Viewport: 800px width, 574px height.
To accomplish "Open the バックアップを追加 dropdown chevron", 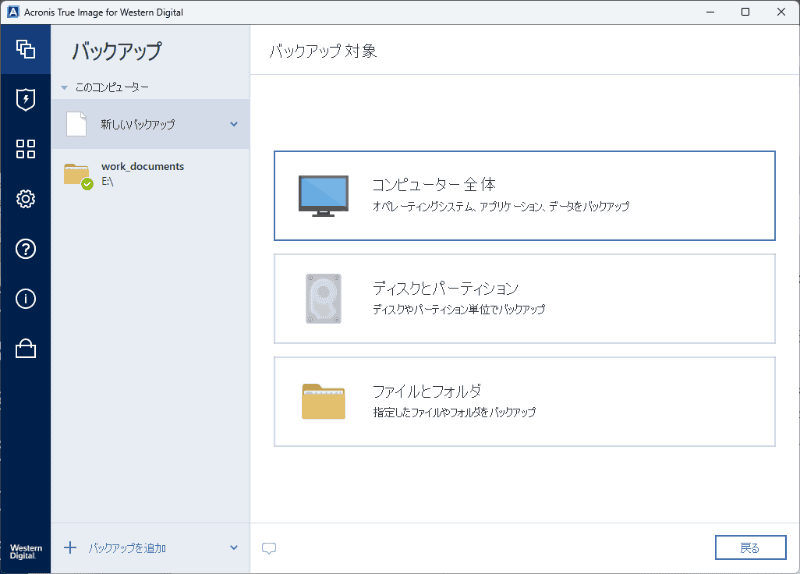I will click(234, 547).
